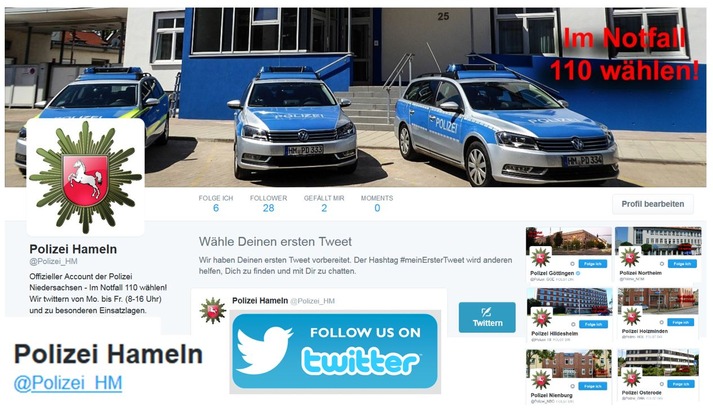Toggle Folge ich on Polizei Göttingen
713x412 pixels.
(x=592, y=264)
